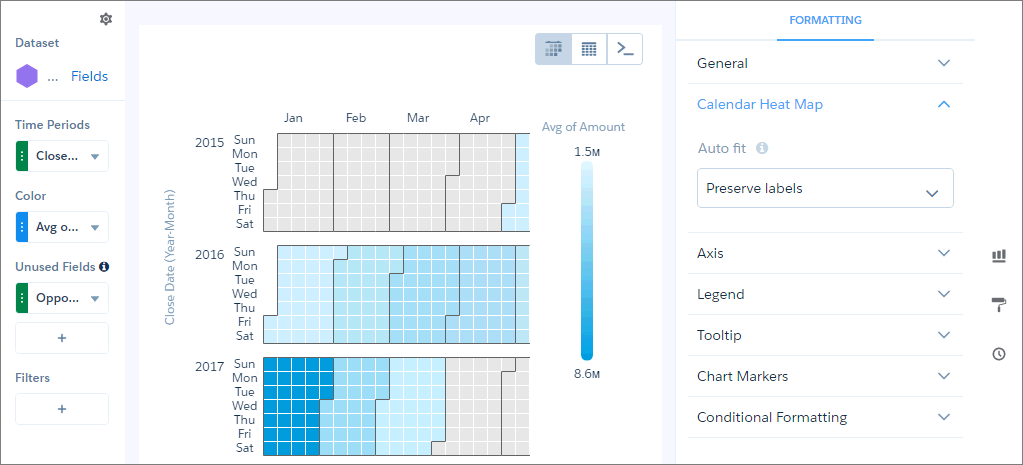Click the dataset name ellipsis
1023x465 pixels.
click(53, 78)
